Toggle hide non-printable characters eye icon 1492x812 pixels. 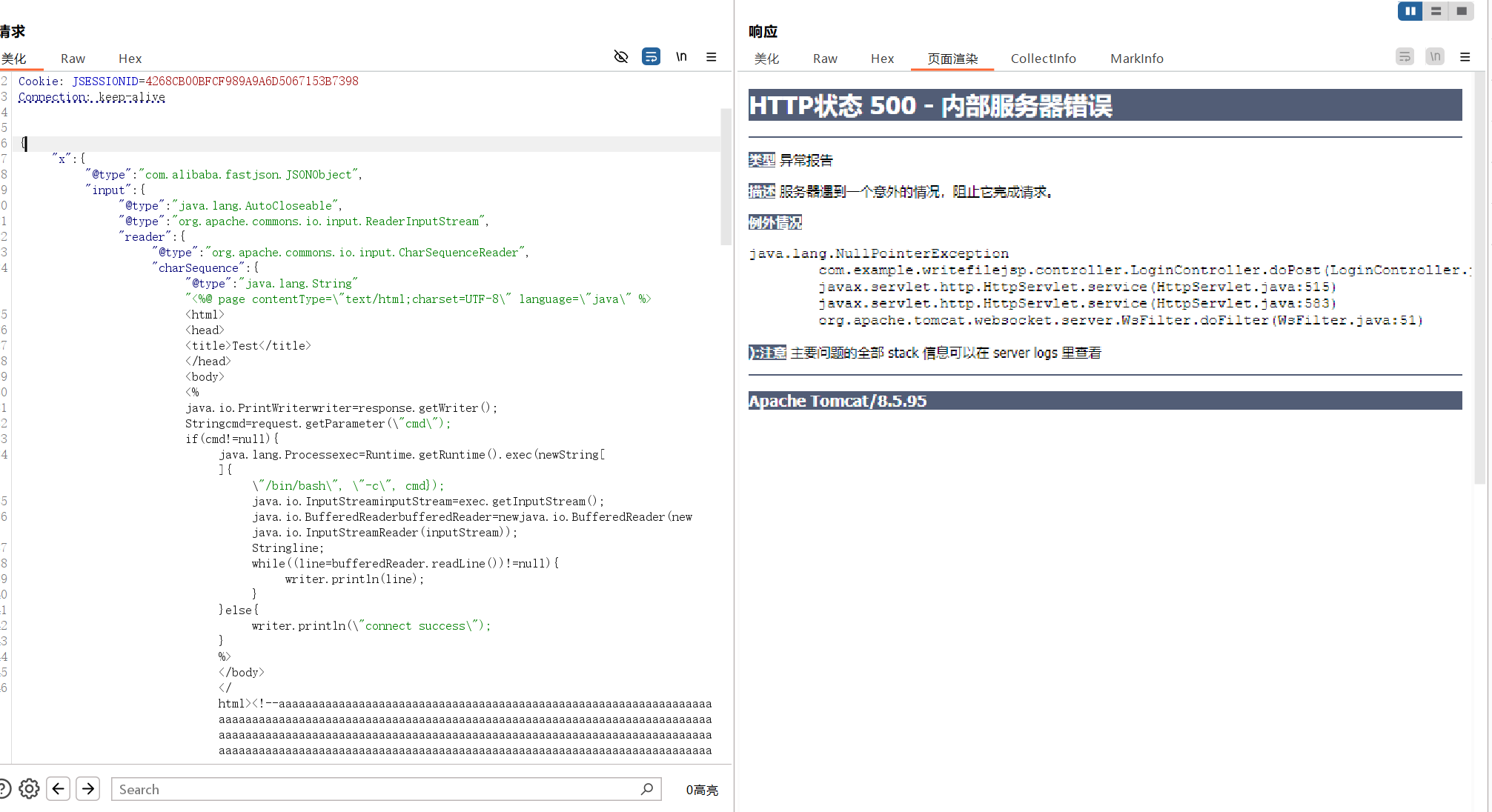pos(621,57)
